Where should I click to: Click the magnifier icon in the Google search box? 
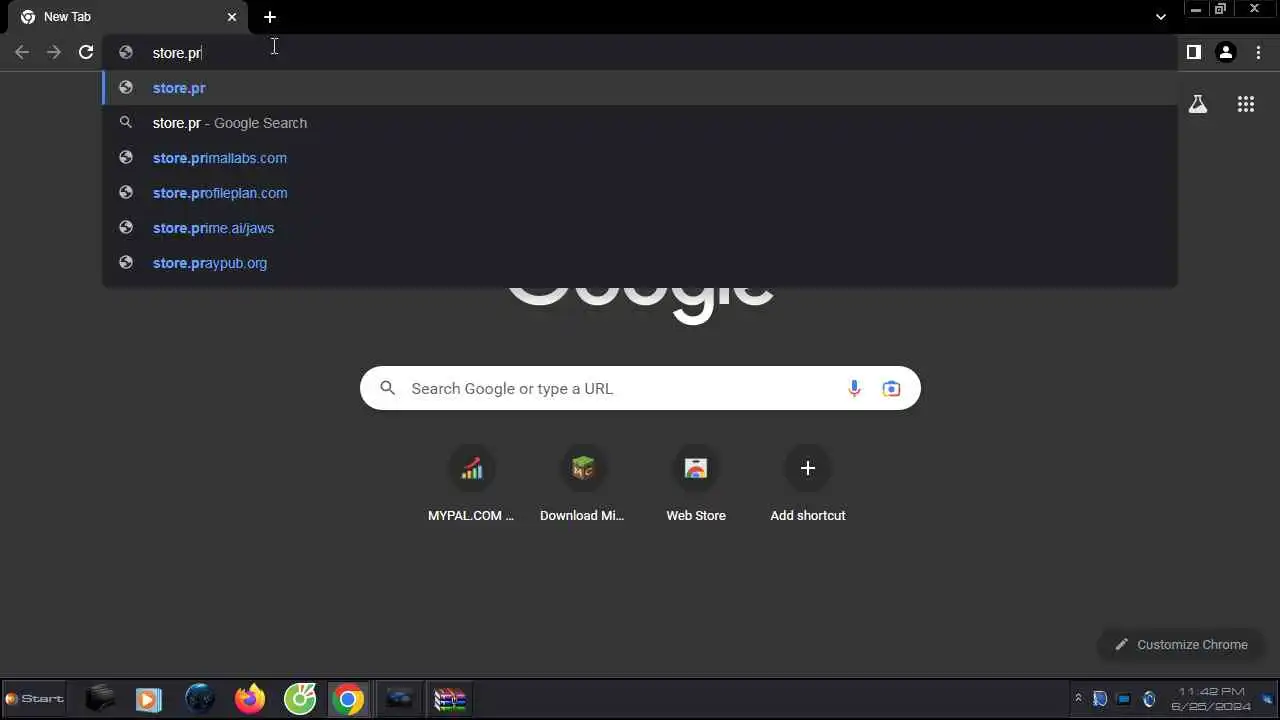(388, 388)
